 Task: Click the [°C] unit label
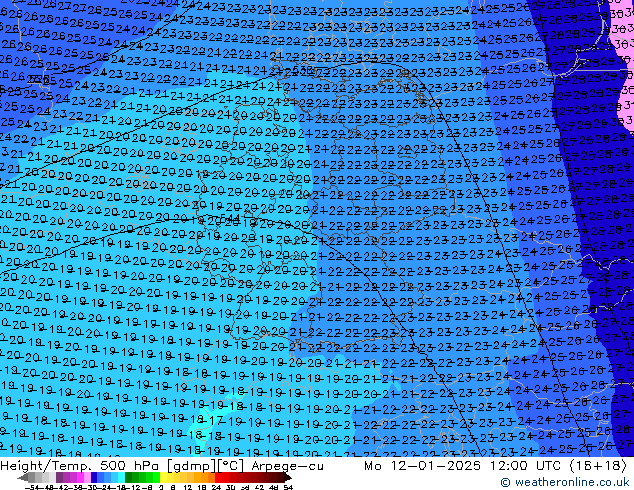[231, 466]
